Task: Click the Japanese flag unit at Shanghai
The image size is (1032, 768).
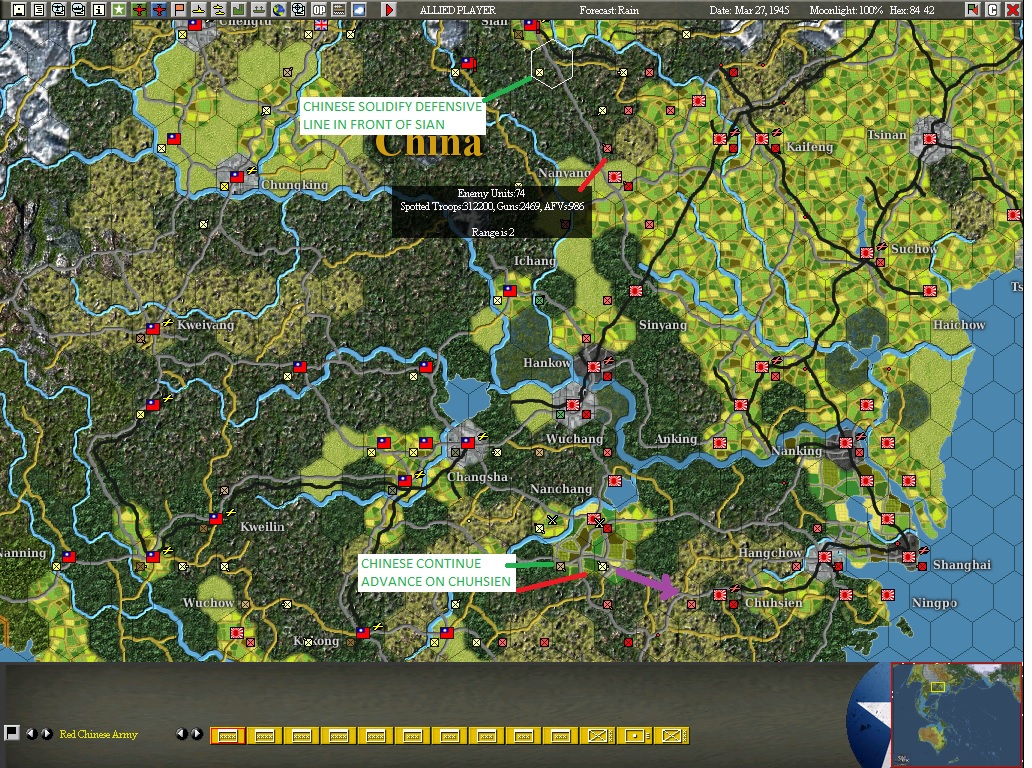Action: 909,557
